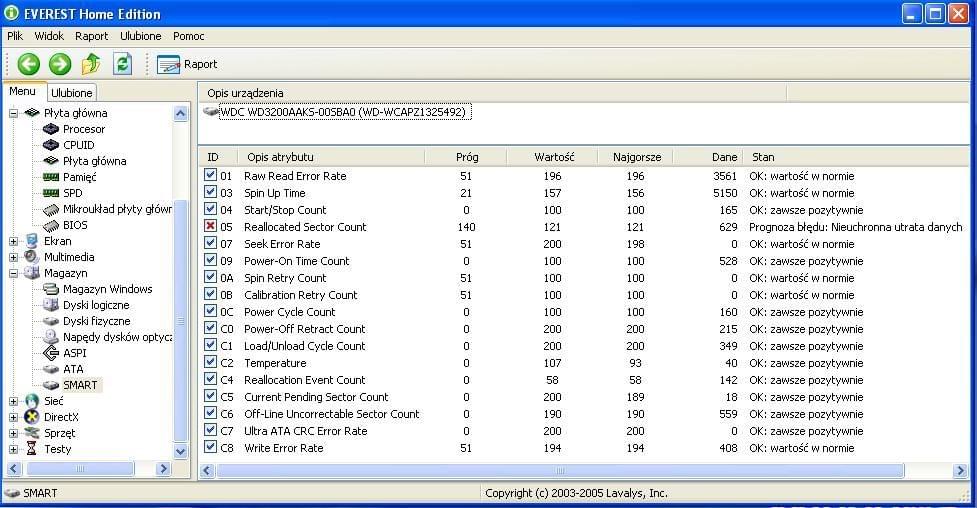The image size is (977, 508).
Task: Expand the DirectX tree node
Action: coord(13,417)
